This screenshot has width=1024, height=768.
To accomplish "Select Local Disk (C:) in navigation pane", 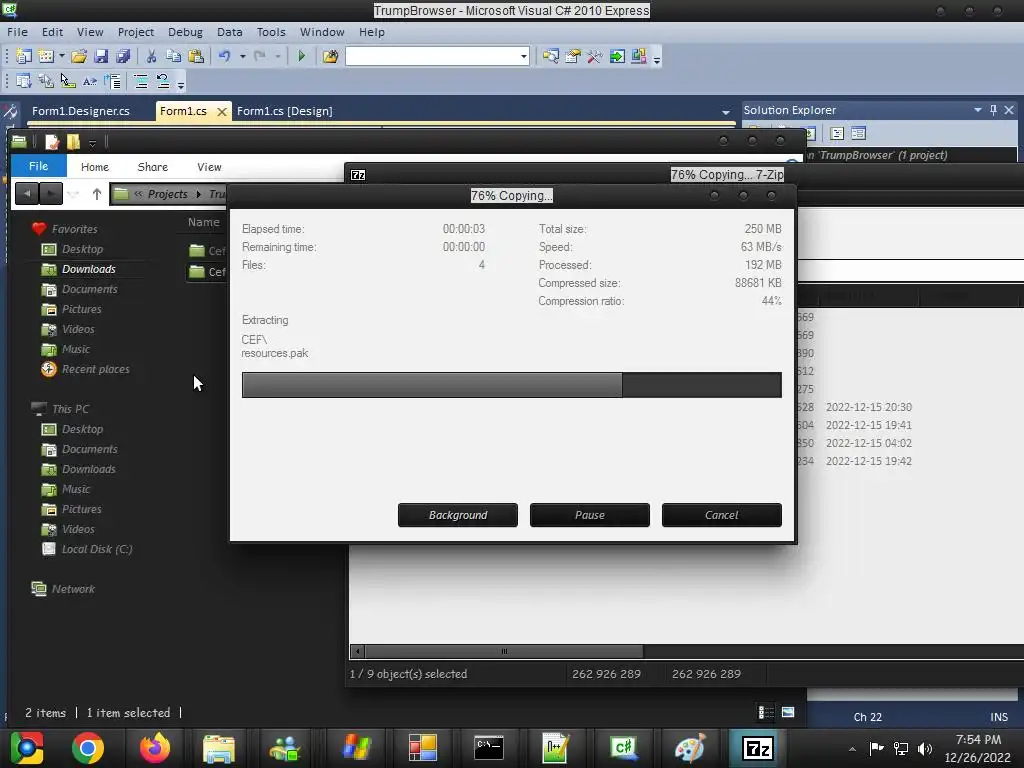I will point(88,549).
